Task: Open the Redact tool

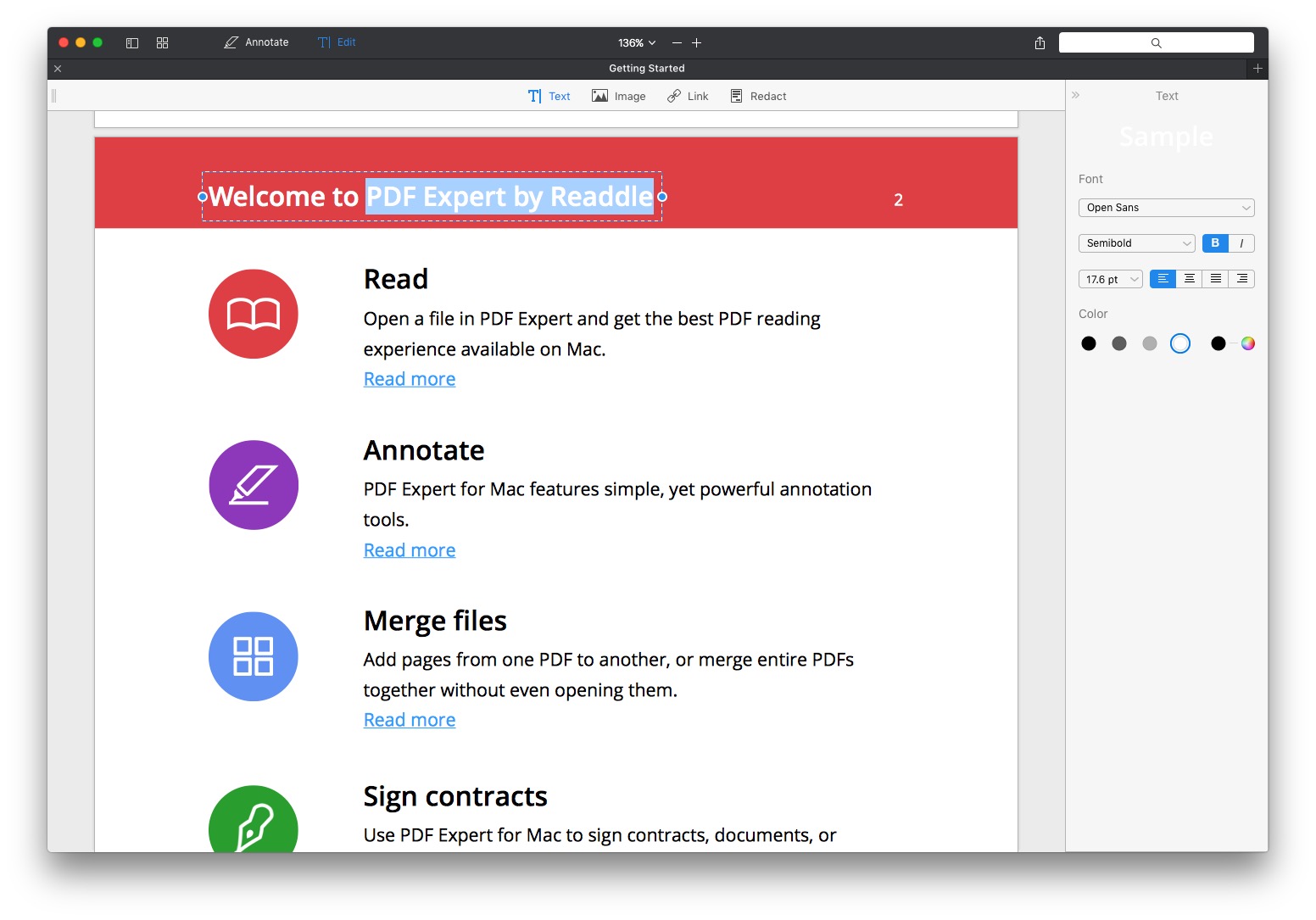Action: pos(758,96)
